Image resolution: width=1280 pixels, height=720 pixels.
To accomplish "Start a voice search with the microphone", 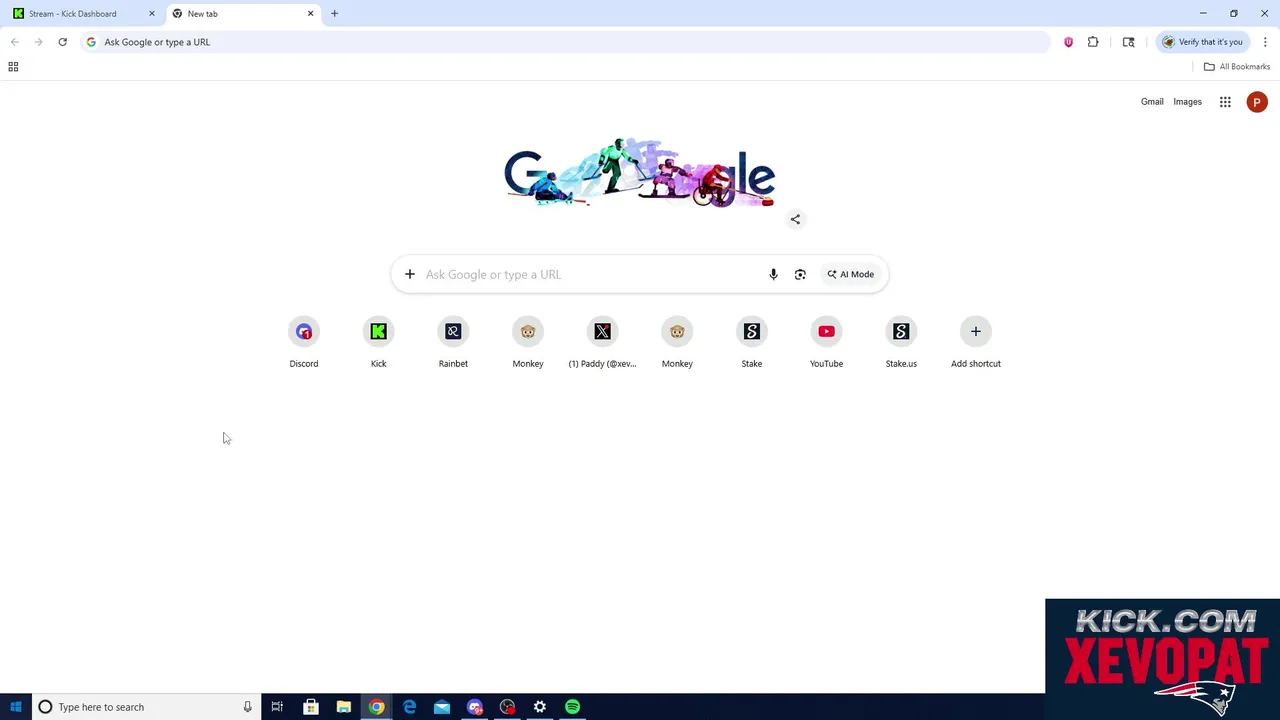I will (x=773, y=274).
